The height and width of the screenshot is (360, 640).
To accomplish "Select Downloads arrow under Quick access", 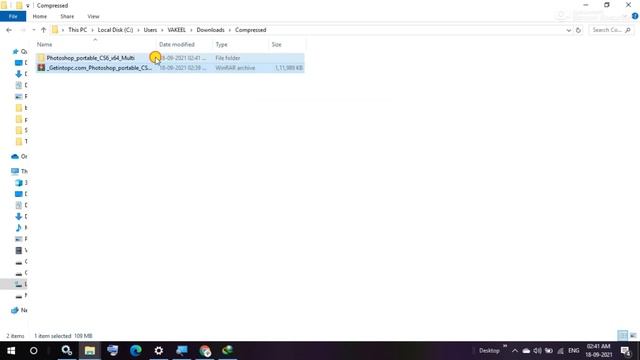I will tap(18, 74).
